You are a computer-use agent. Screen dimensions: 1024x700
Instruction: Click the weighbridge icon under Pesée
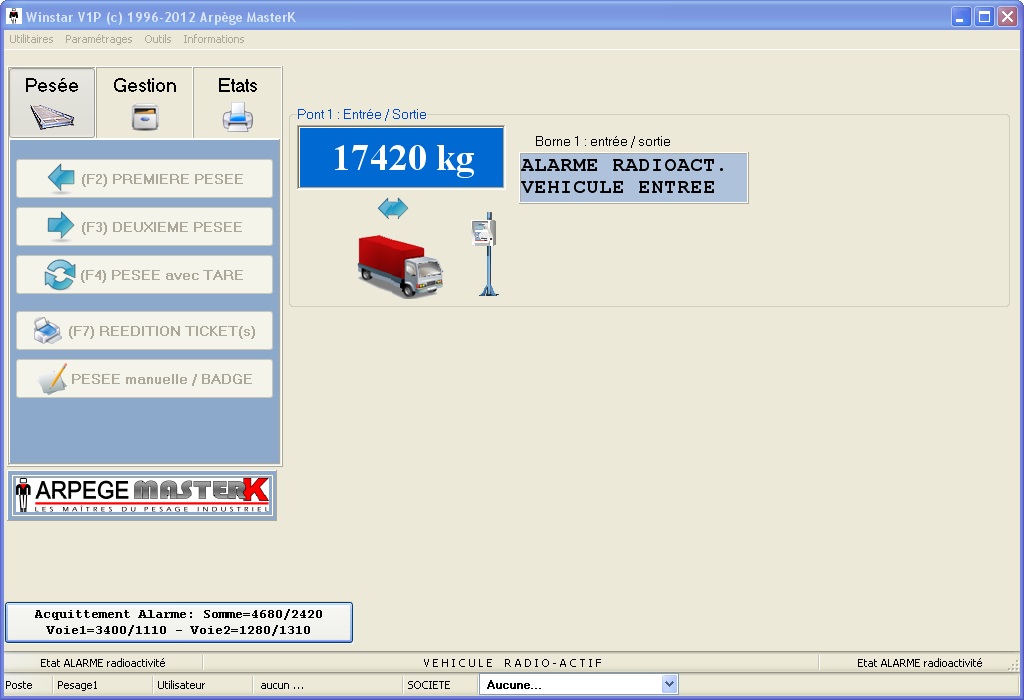pos(51,118)
